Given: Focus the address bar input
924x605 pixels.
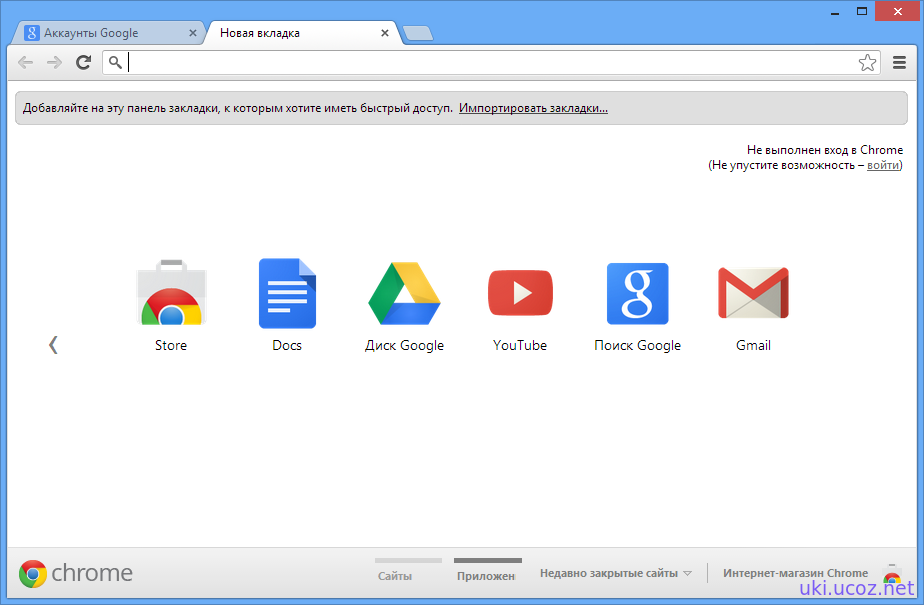Looking at the screenshot, I should tap(491, 62).
